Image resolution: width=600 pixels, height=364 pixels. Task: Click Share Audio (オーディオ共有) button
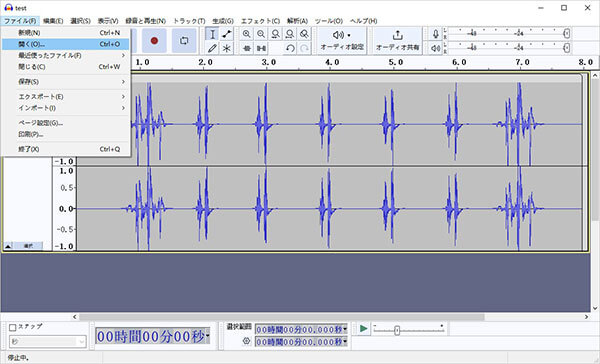pos(398,41)
